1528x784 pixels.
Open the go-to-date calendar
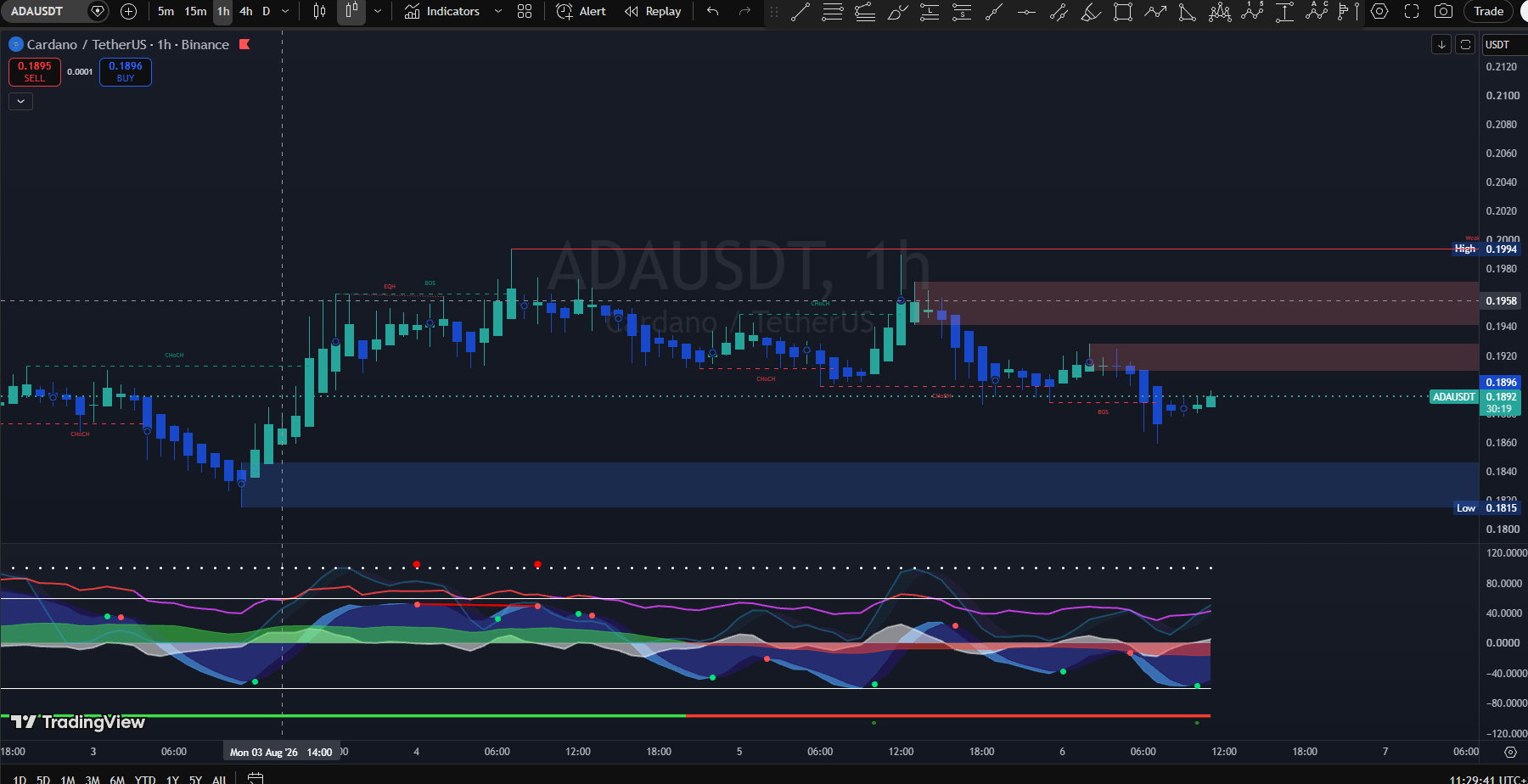255,778
